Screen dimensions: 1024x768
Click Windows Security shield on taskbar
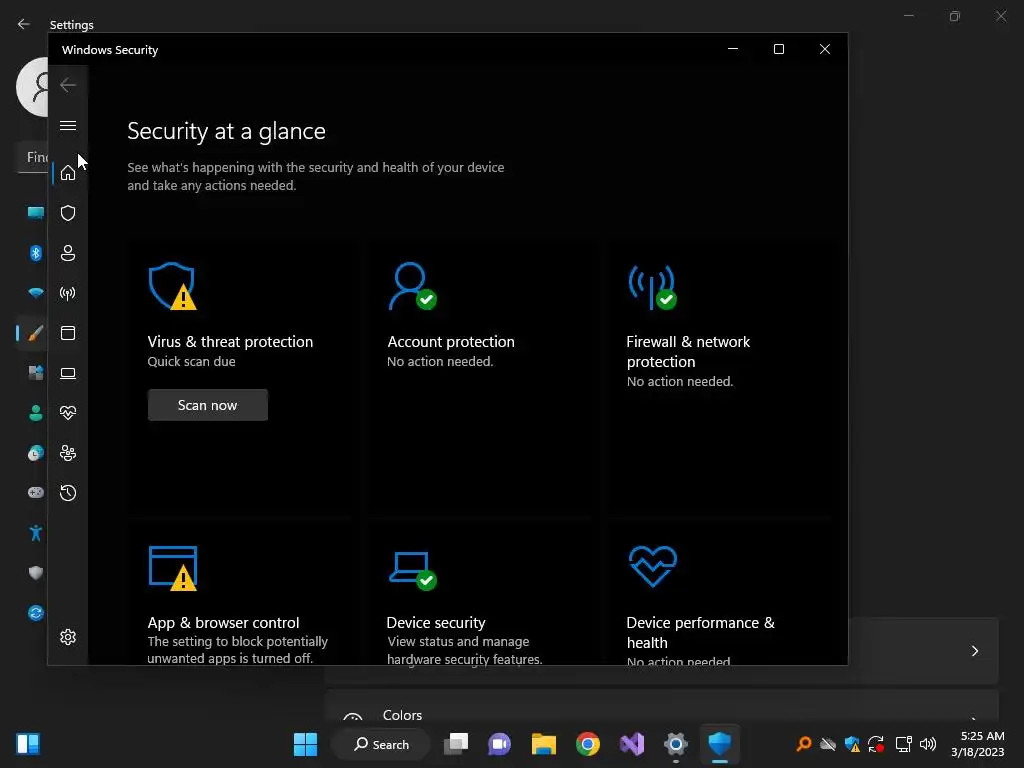(720, 744)
